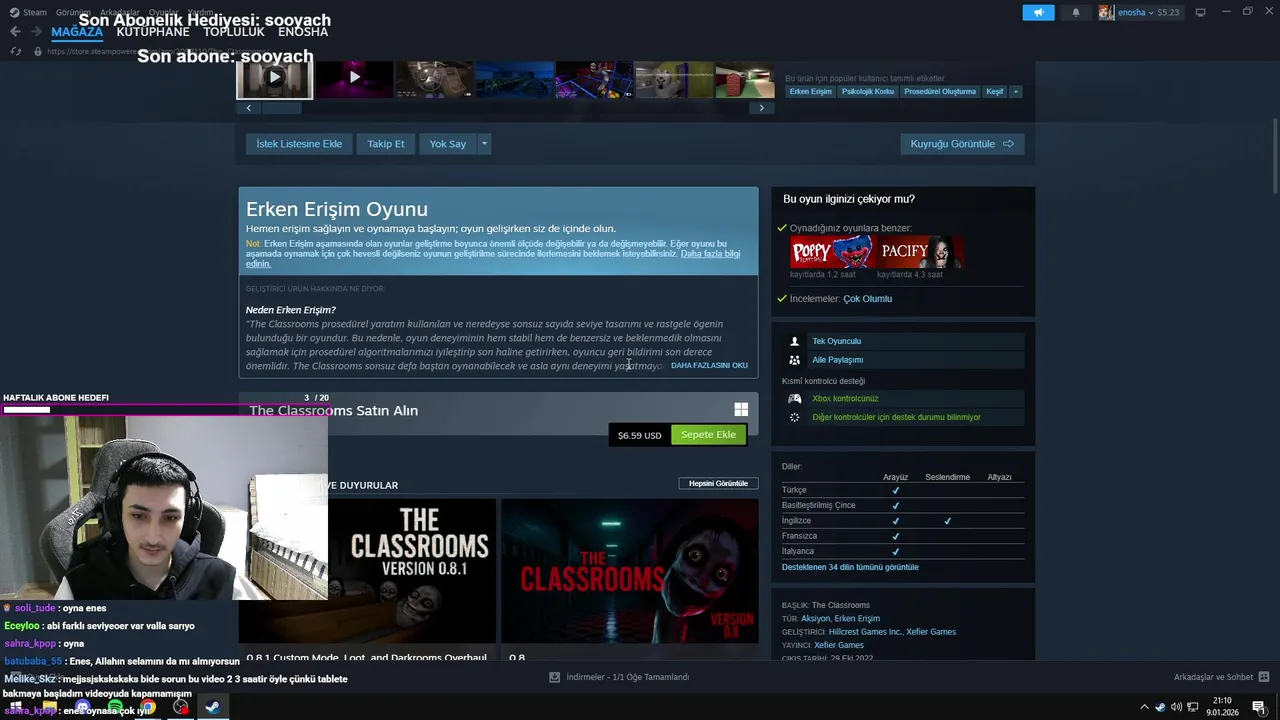Open the Hillcrest Games Inc. developer link
The image size is (1280, 720).
point(866,632)
